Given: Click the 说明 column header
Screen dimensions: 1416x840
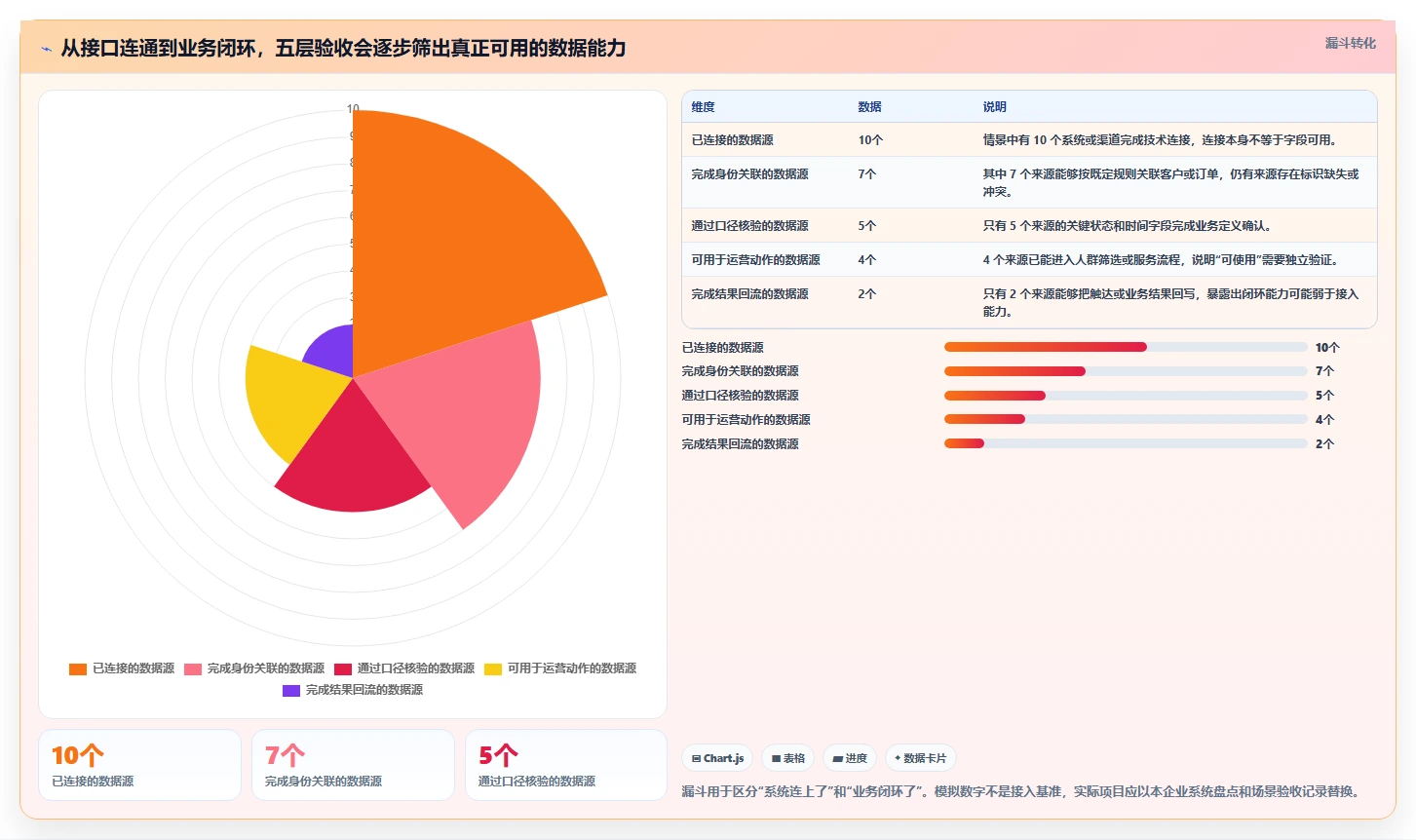Looking at the screenshot, I should [x=994, y=107].
